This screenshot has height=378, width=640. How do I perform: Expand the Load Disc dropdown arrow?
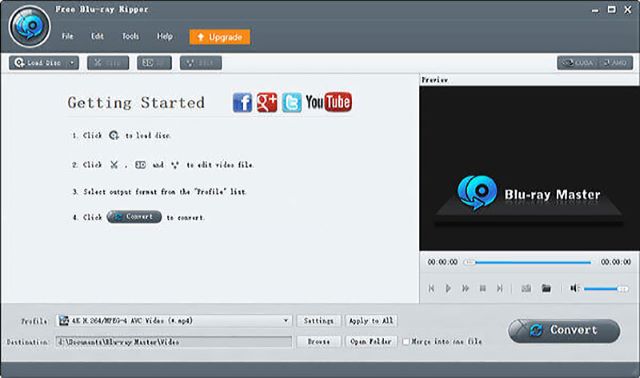click(72, 63)
